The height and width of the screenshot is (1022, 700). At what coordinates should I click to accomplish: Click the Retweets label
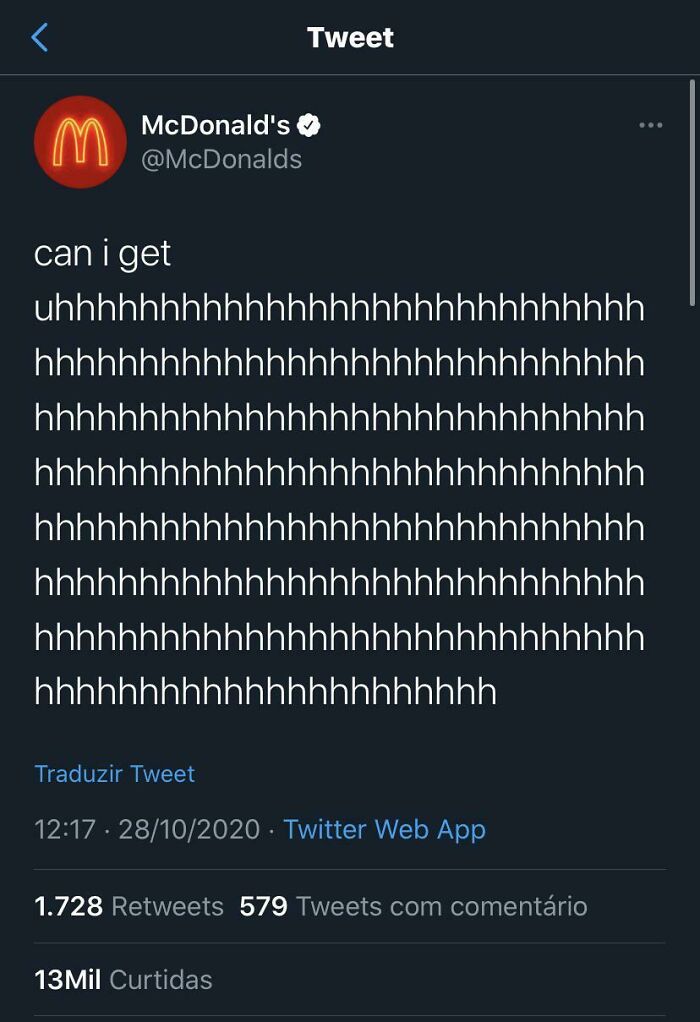click(x=167, y=906)
